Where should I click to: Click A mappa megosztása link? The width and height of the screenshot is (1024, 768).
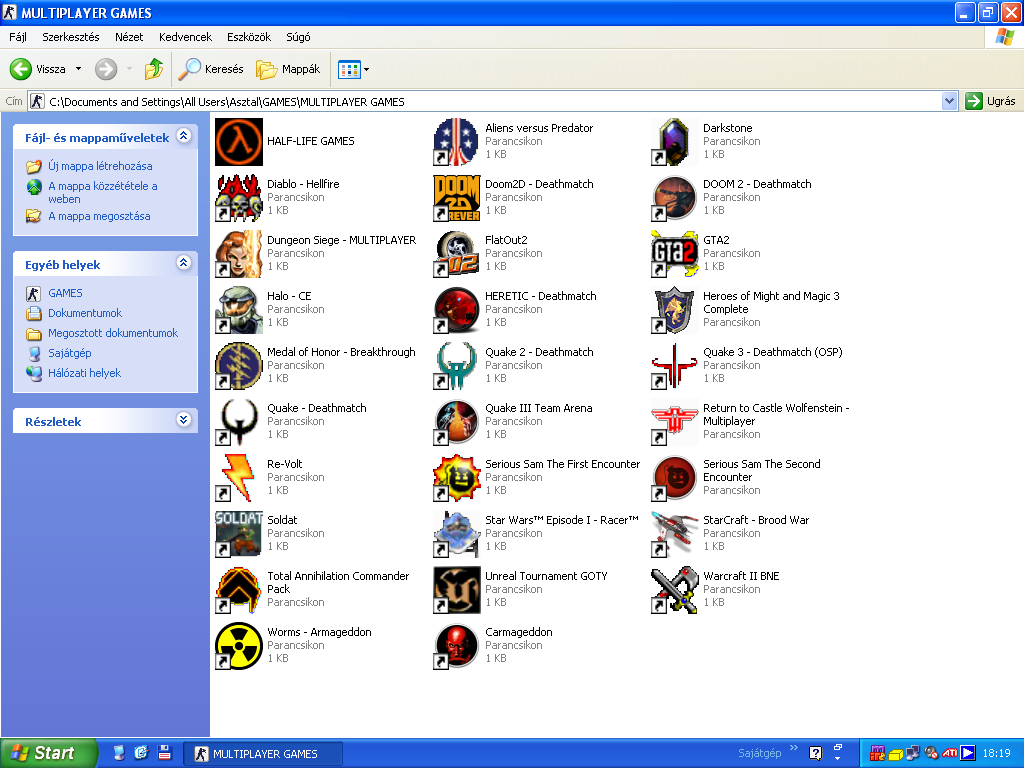[99, 216]
